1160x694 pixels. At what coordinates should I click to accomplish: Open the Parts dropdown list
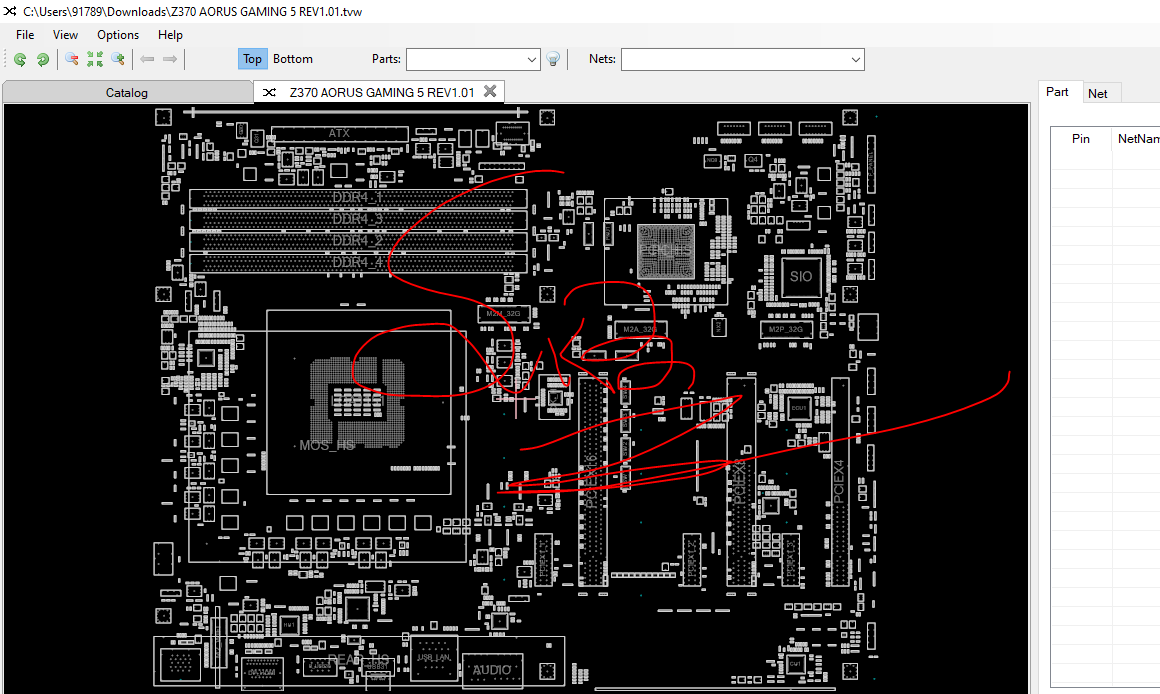click(532, 59)
